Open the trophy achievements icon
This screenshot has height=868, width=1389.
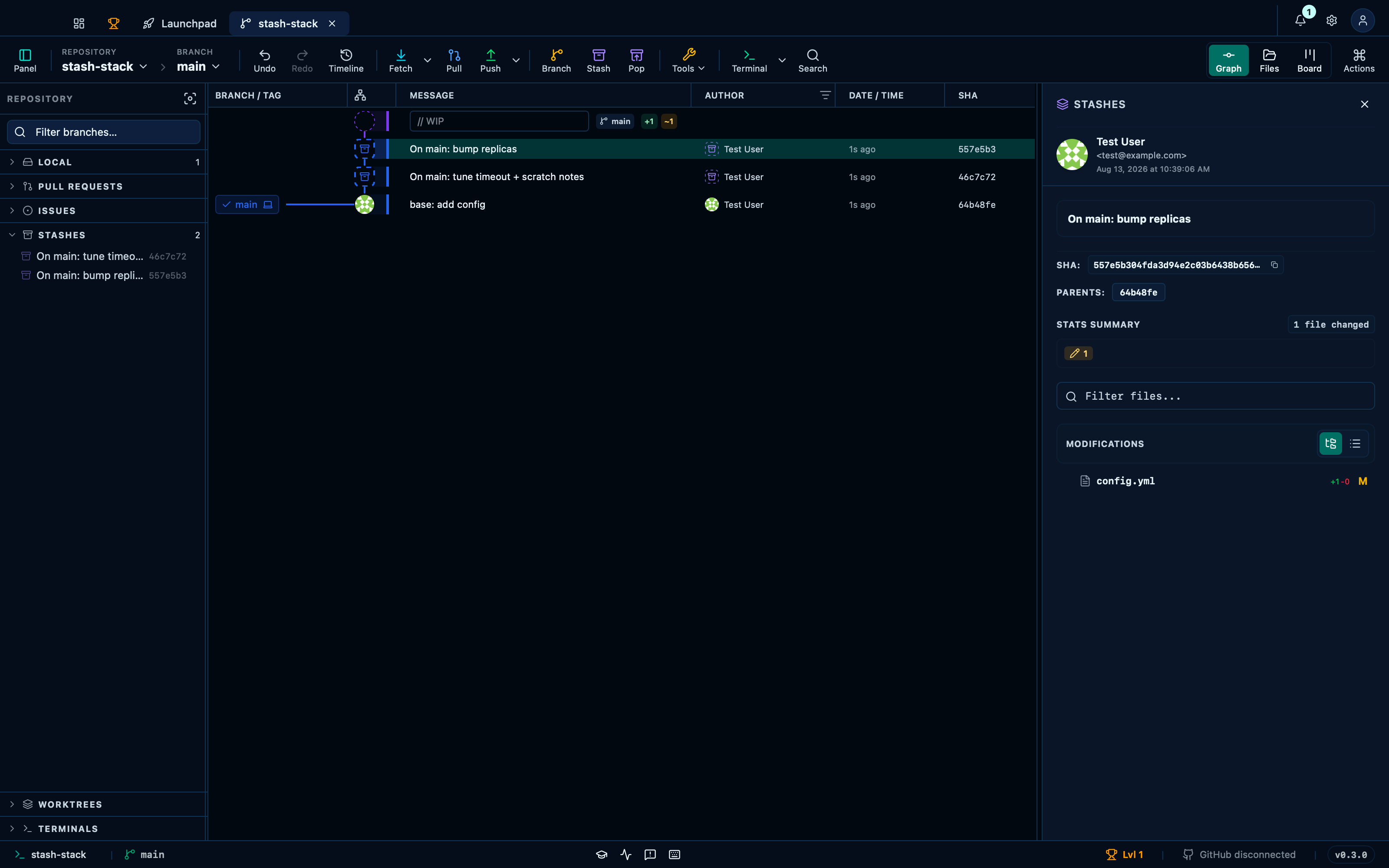(x=114, y=23)
